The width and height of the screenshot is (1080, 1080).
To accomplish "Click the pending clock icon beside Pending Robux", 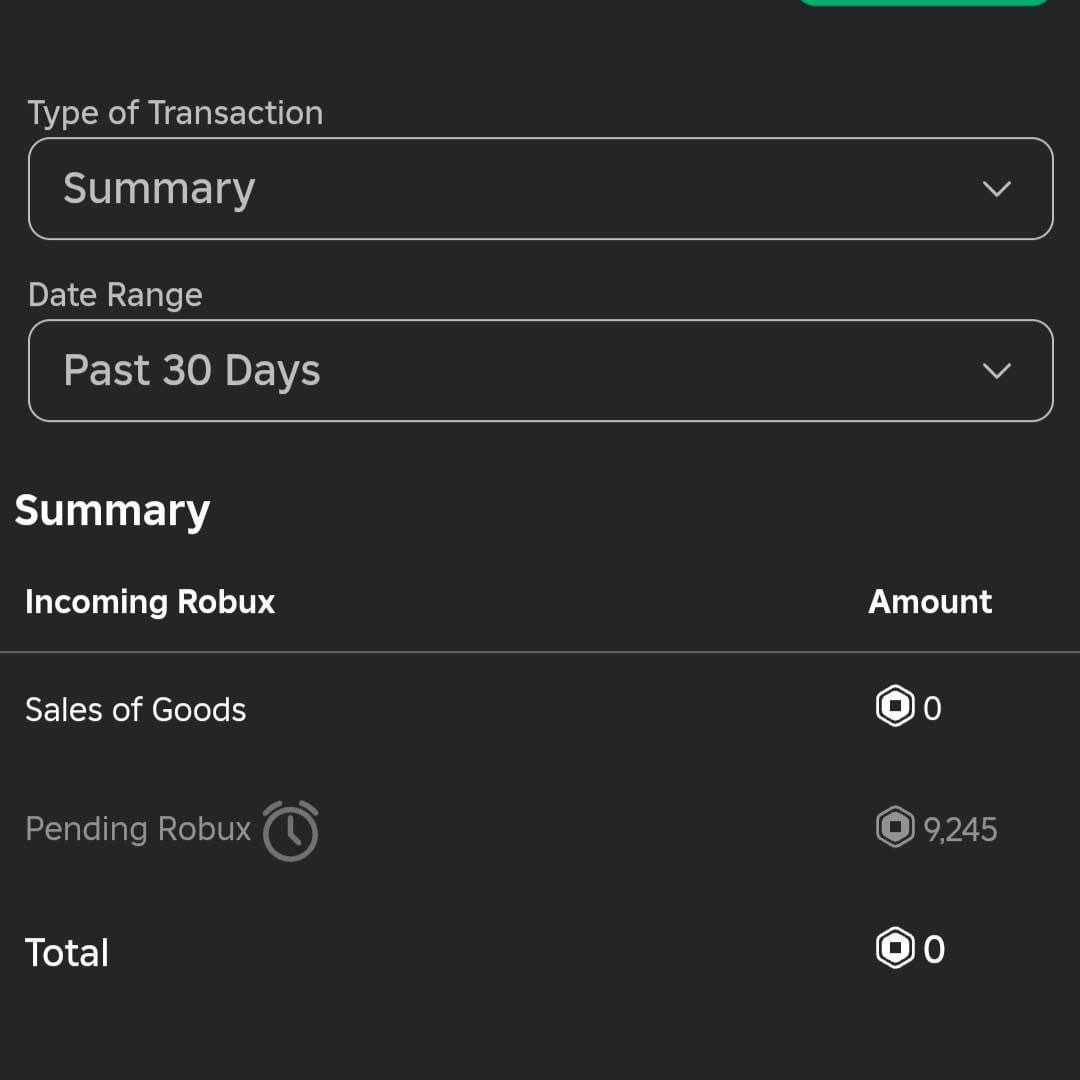I will click(291, 828).
